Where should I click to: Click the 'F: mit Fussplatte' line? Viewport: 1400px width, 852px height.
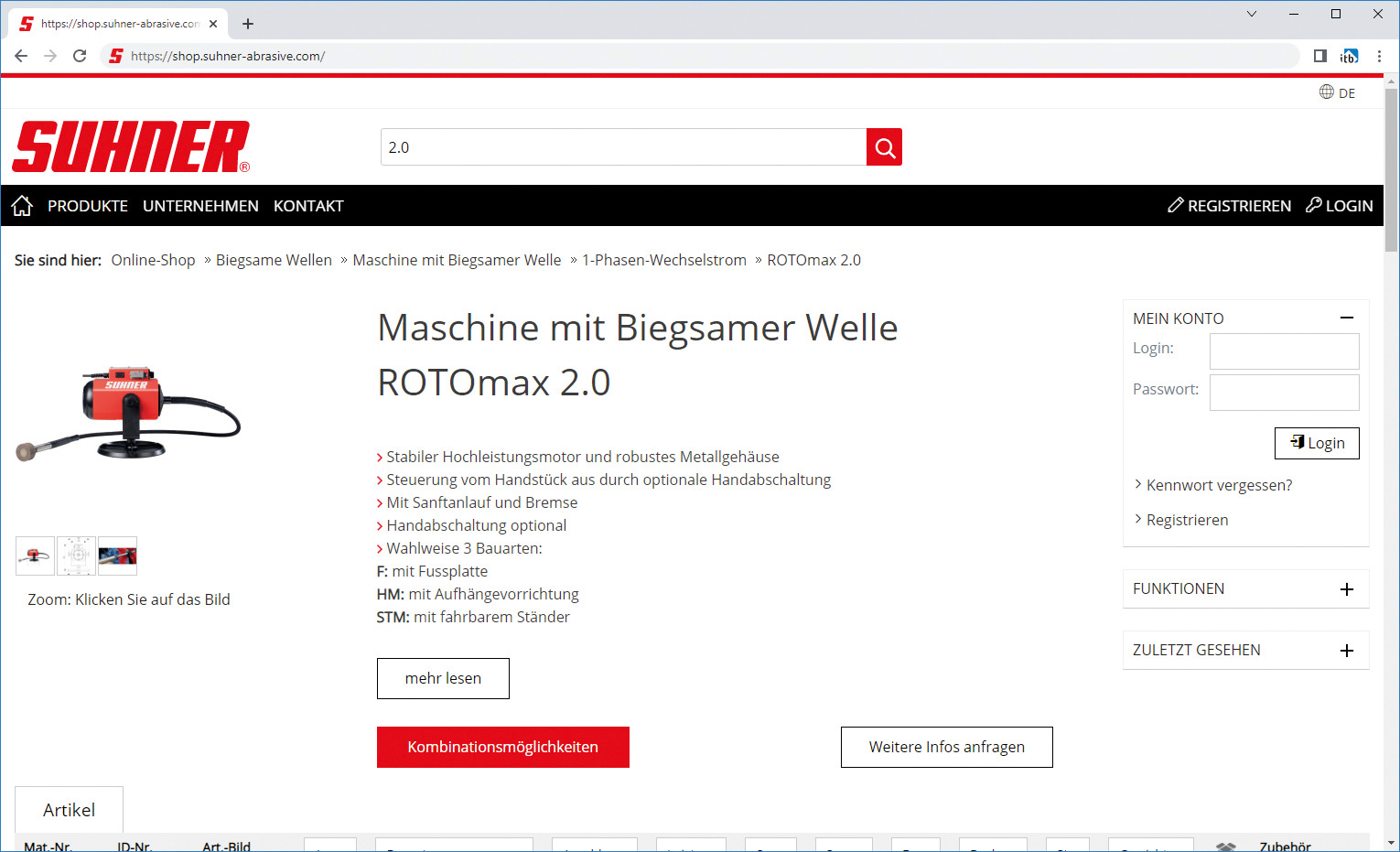click(432, 571)
